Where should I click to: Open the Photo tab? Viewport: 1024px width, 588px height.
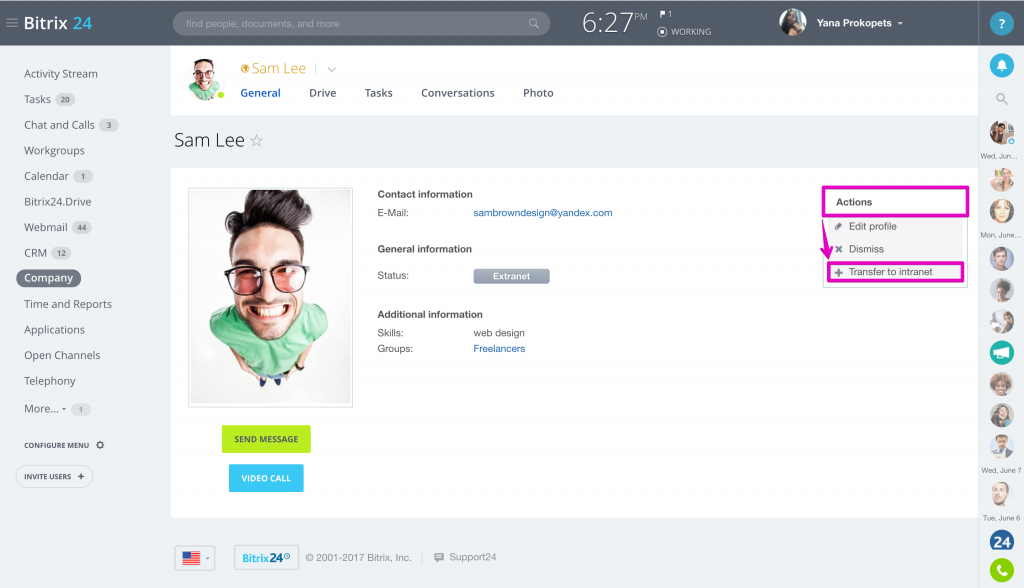click(x=538, y=93)
